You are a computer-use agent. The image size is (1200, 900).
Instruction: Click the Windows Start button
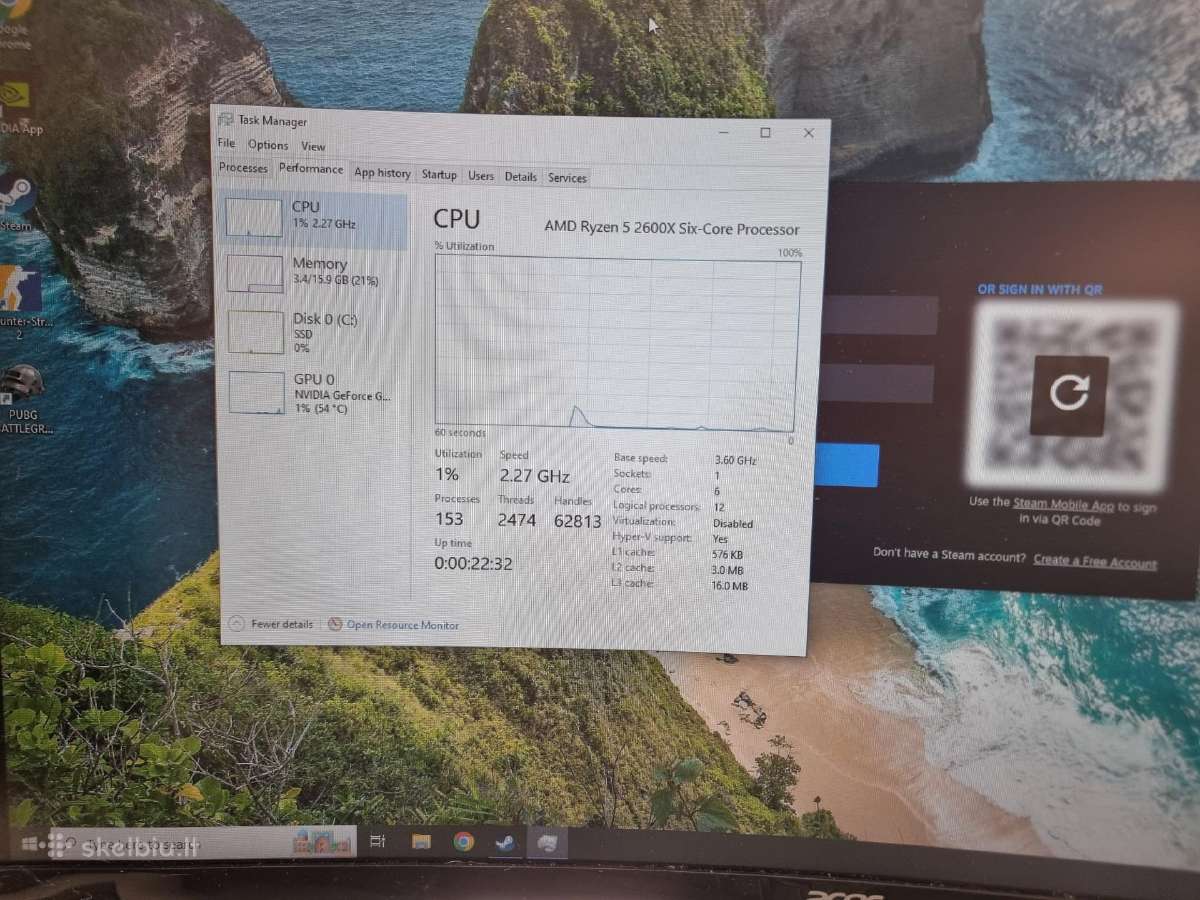pos(30,843)
